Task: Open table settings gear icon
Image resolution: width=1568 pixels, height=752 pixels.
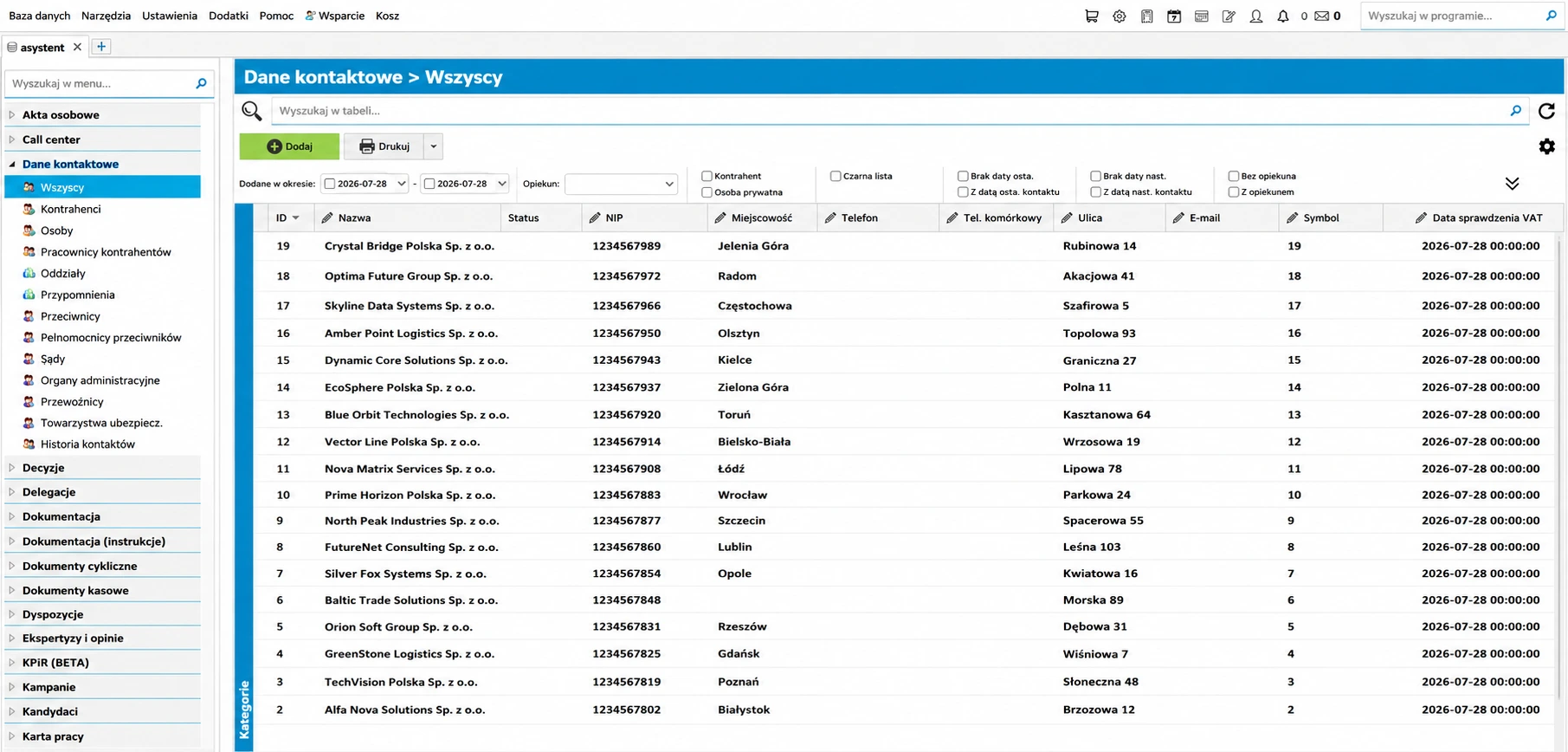Action: [x=1547, y=146]
